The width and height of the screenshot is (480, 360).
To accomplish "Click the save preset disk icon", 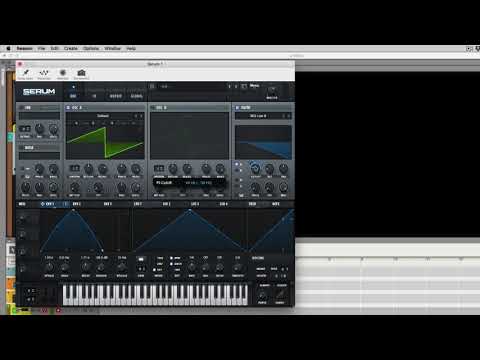I will pos(244,86).
